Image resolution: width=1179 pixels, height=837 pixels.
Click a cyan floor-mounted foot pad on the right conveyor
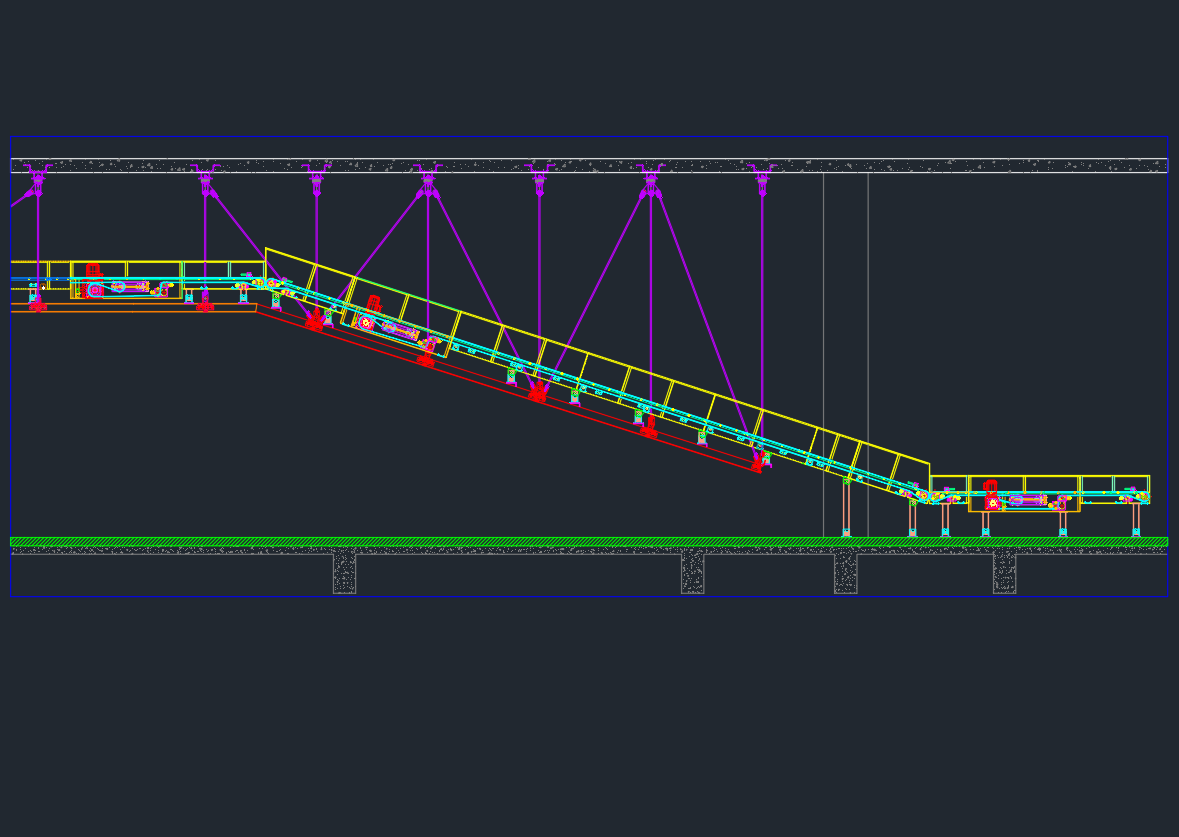click(1062, 531)
